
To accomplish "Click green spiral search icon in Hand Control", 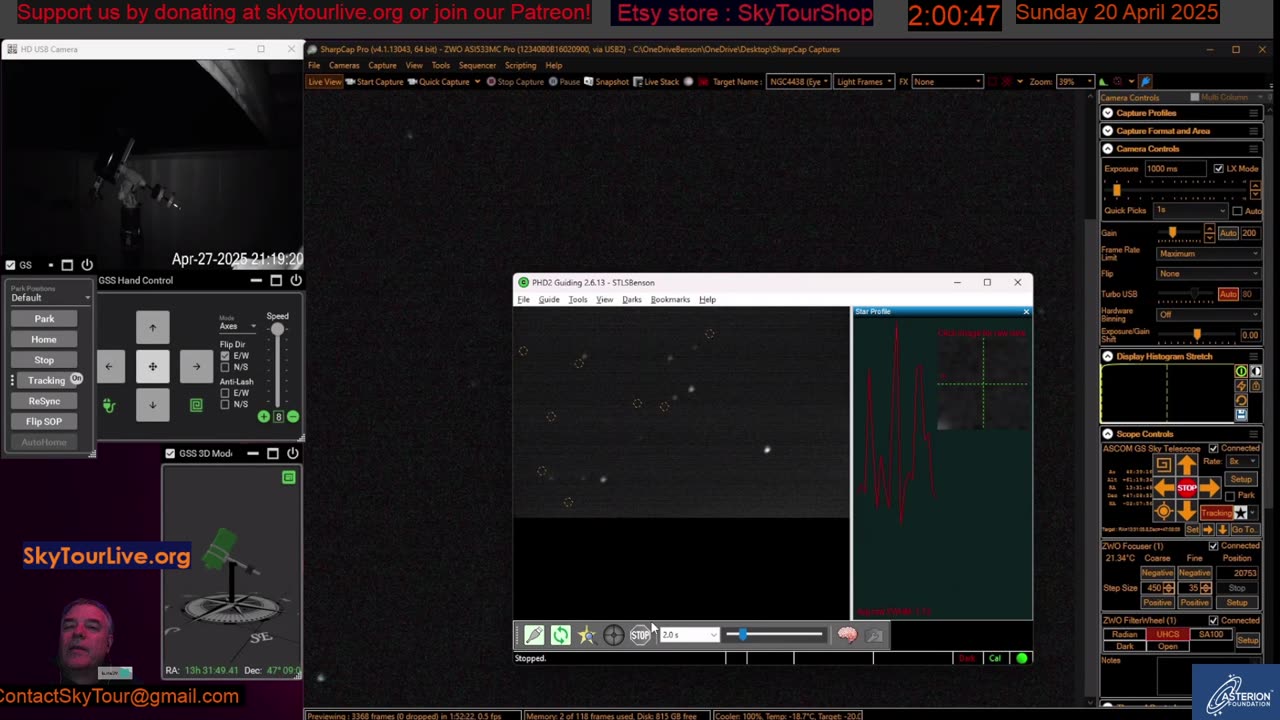I will tap(196, 405).
